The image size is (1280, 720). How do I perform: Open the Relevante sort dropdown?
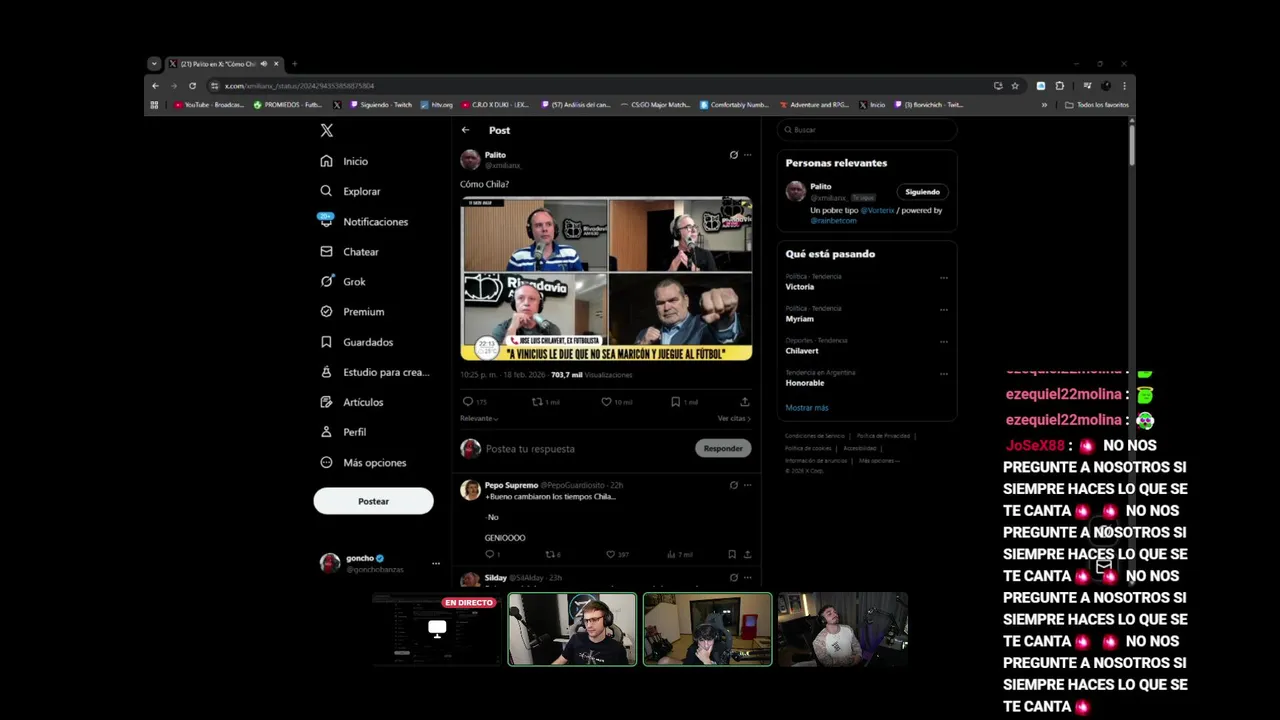[479, 418]
